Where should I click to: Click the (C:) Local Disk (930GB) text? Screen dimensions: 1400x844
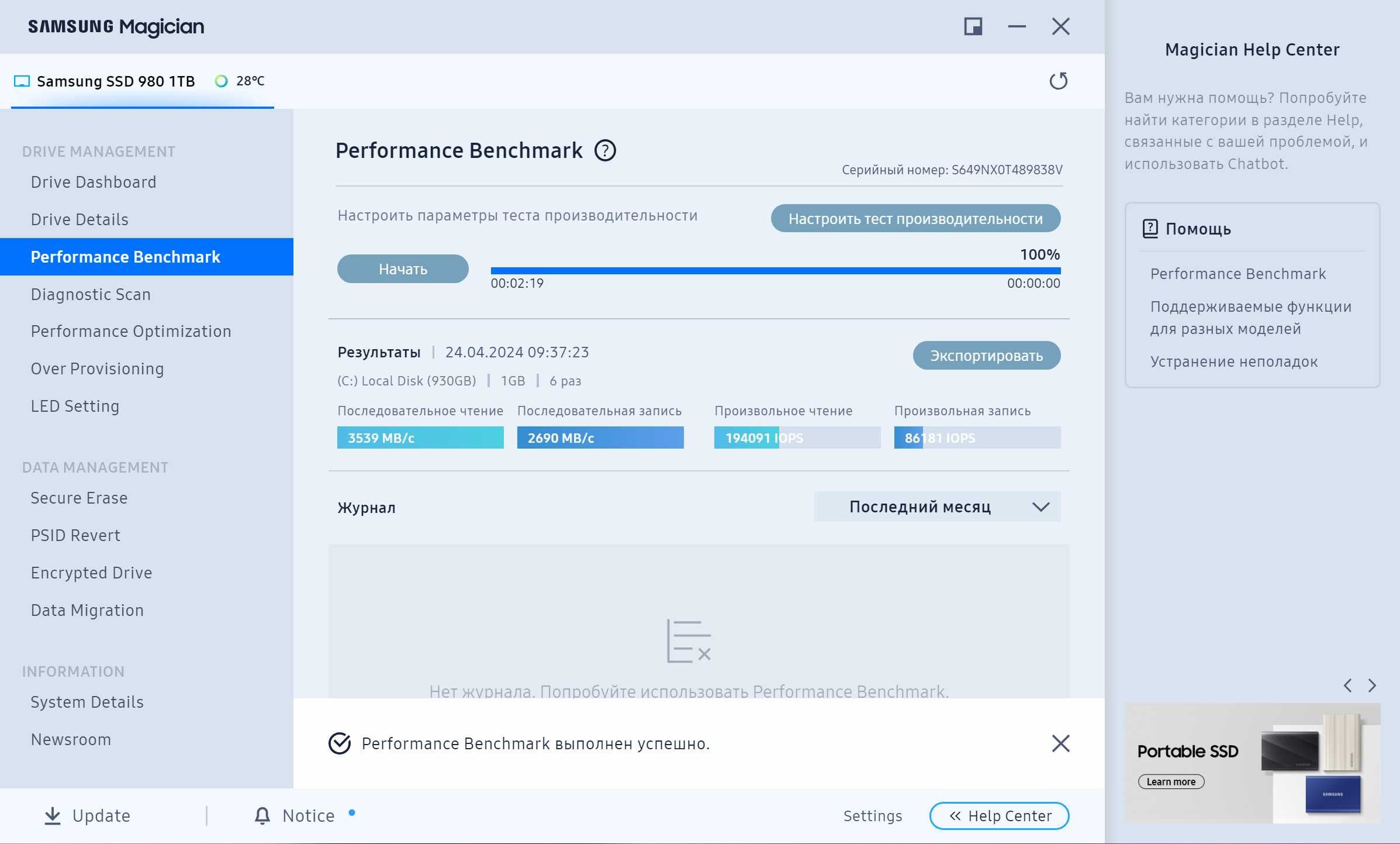407,381
